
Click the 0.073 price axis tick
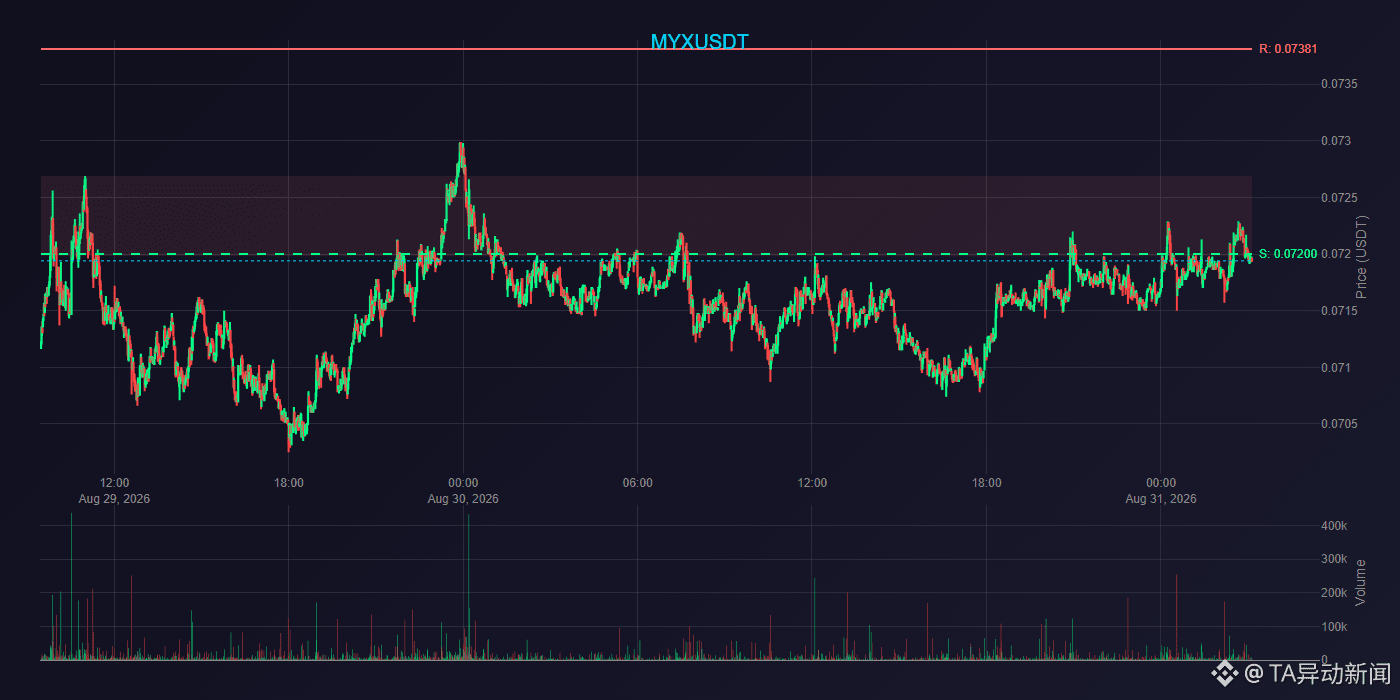click(1336, 140)
